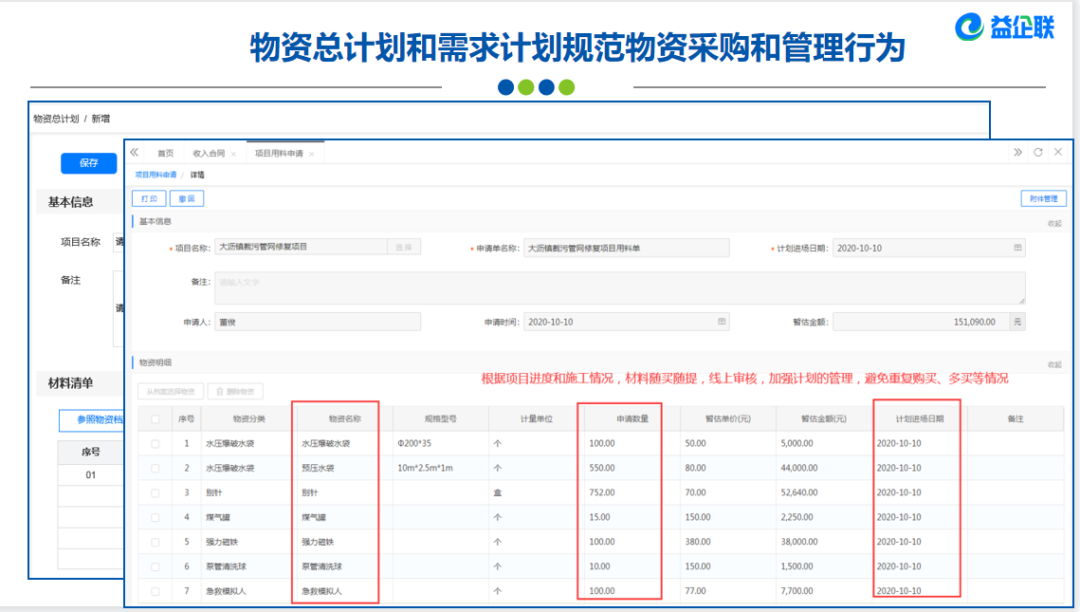Viewport: 1080px width, 612px height.
Task: Click the 打印 button
Action: click(149, 198)
